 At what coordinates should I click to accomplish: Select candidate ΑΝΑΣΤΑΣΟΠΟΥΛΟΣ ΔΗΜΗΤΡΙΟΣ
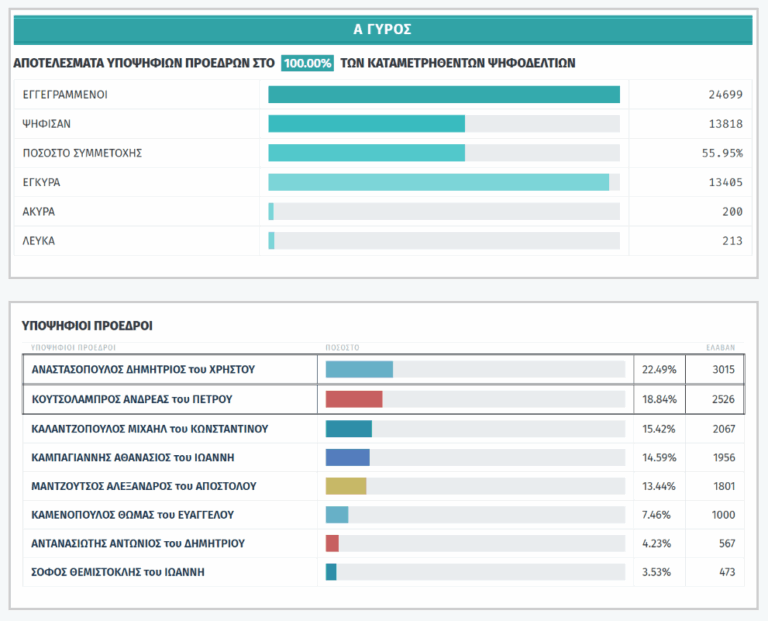pyautogui.click(x=143, y=369)
